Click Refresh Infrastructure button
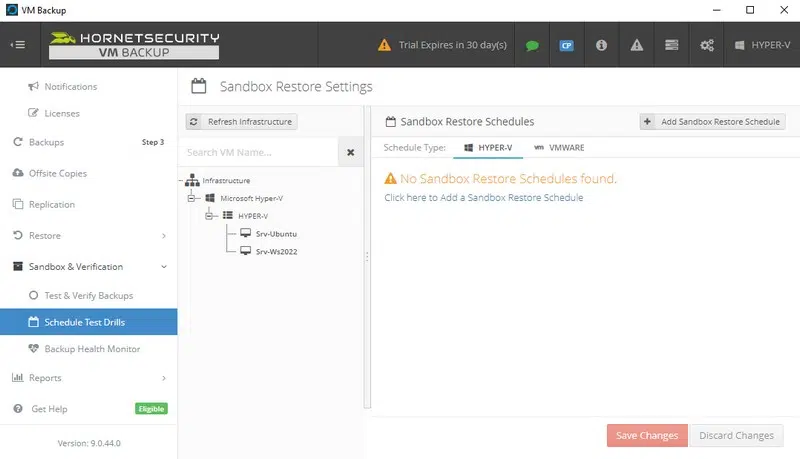Screen dimensions: 800x459 click(x=241, y=122)
